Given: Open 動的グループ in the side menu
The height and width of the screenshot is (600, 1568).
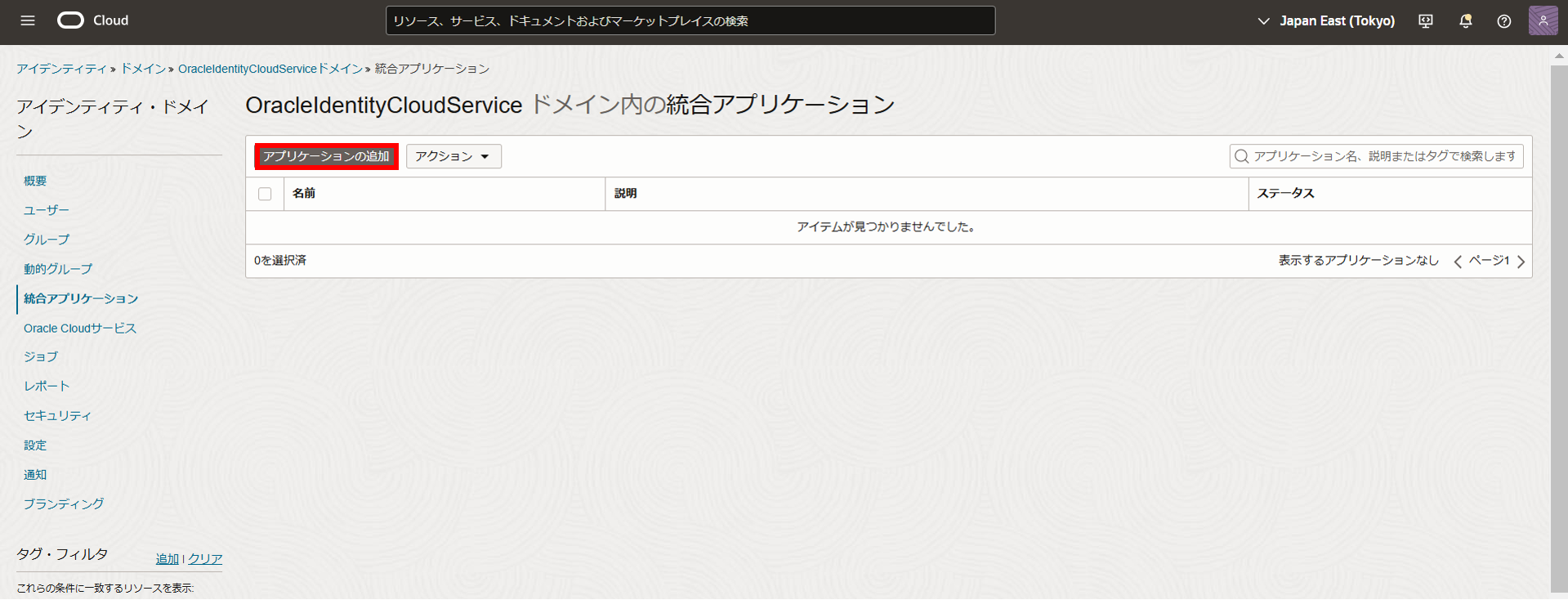Looking at the screenshot, I should pos(58,269).
